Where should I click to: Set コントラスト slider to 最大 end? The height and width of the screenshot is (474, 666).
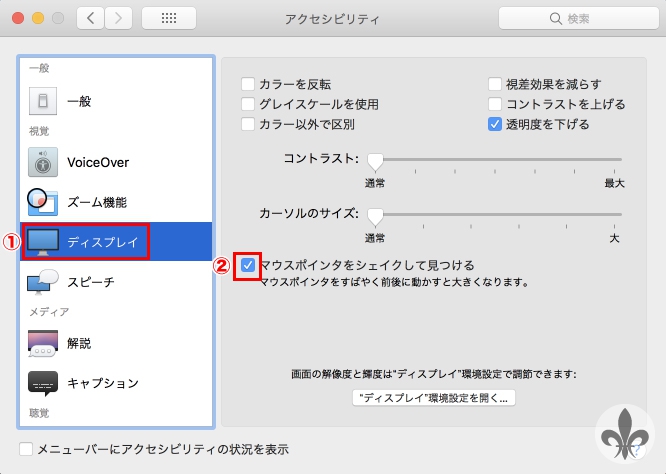point(614,159)
